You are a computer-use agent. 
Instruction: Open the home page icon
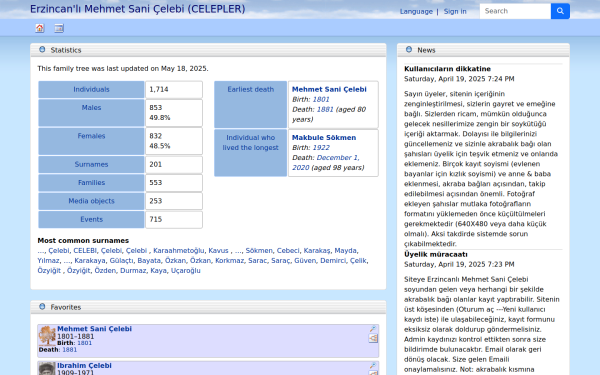coord(39,28)
